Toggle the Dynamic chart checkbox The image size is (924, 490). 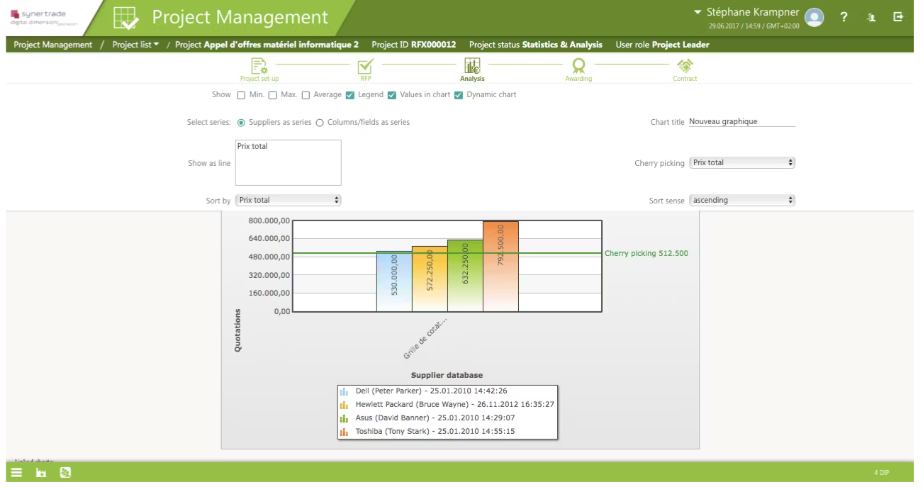click(x=458, y=95)
